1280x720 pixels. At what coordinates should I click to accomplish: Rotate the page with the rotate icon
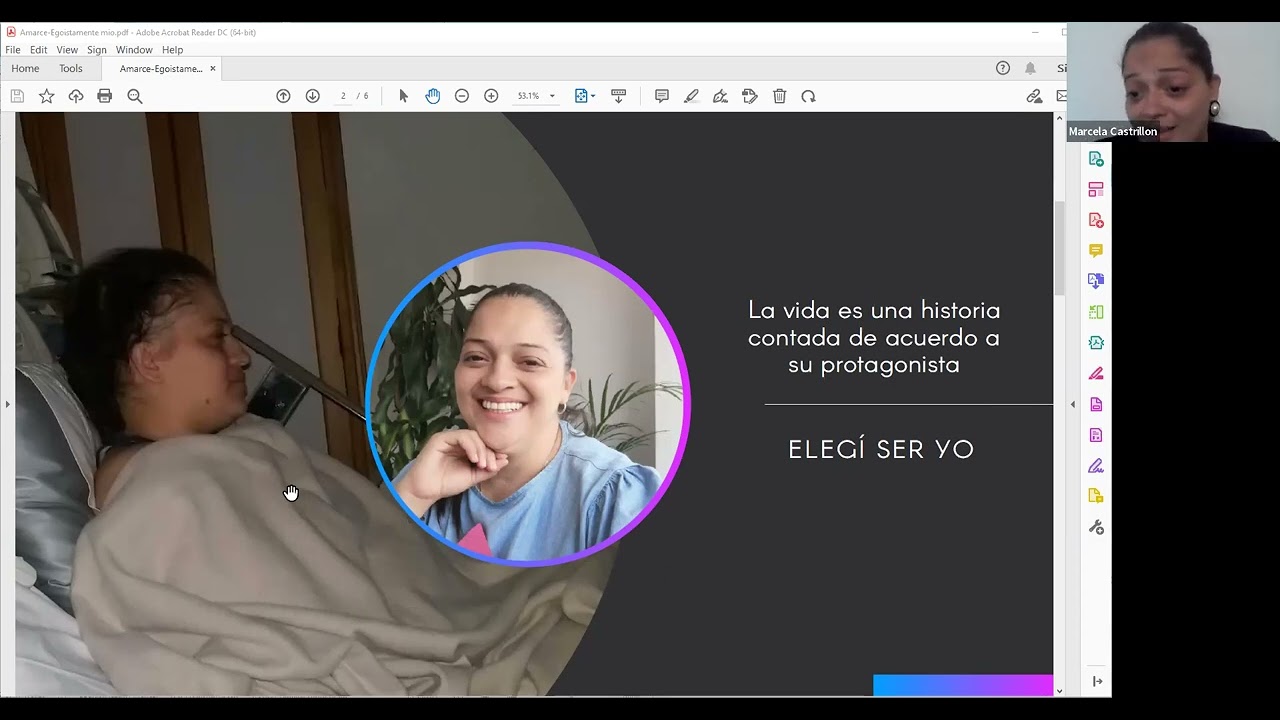pos(808,96)
